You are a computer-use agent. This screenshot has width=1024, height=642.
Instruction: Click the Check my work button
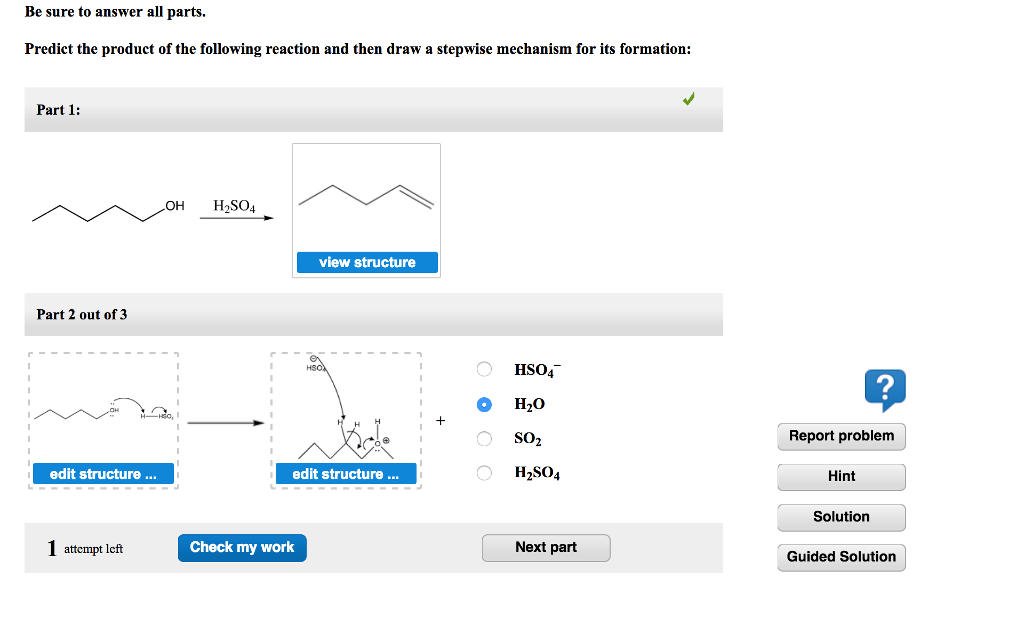pos(242,547)
